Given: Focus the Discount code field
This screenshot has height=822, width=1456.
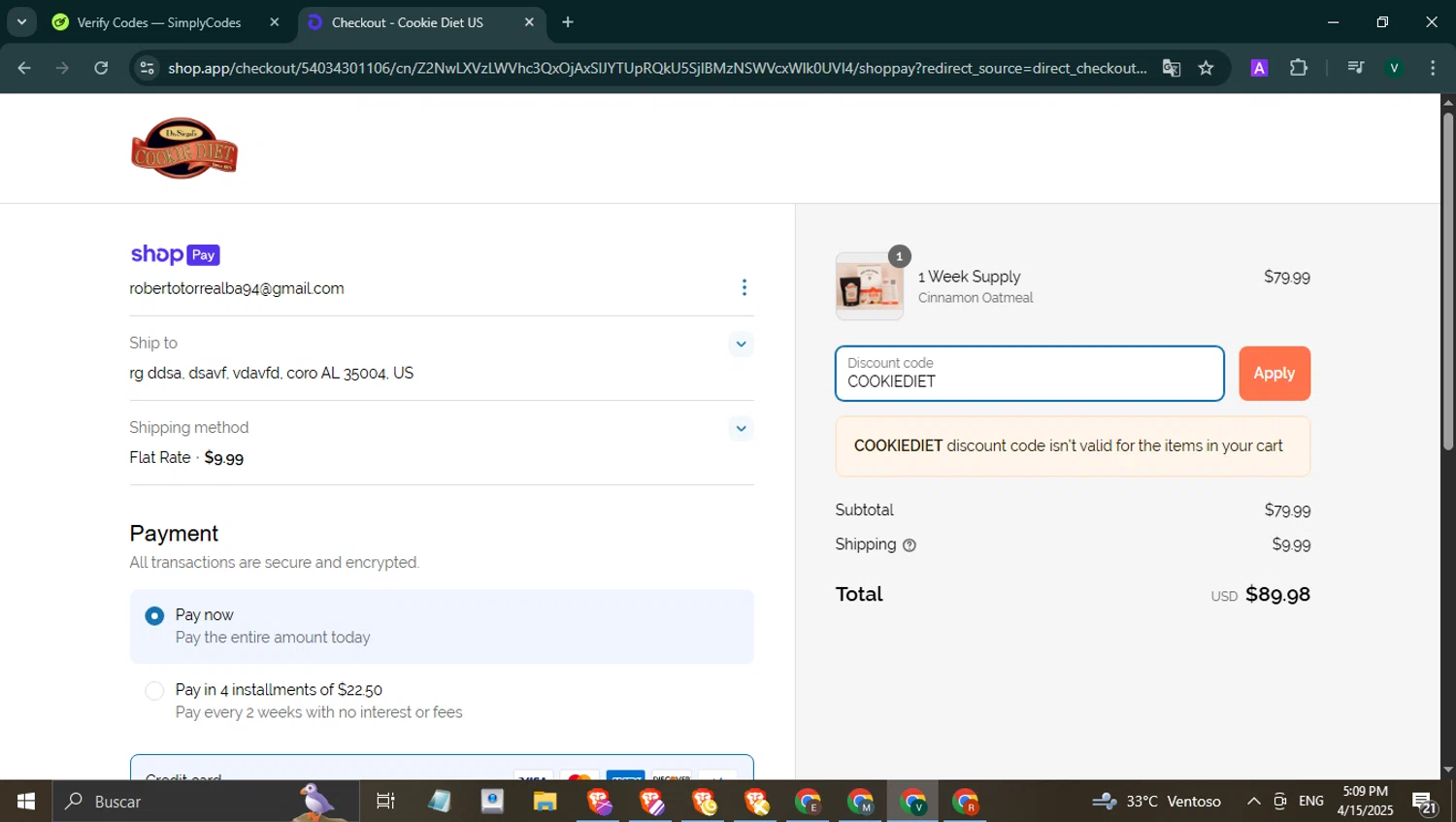Looking at the screenshot, I should 1029,374.
